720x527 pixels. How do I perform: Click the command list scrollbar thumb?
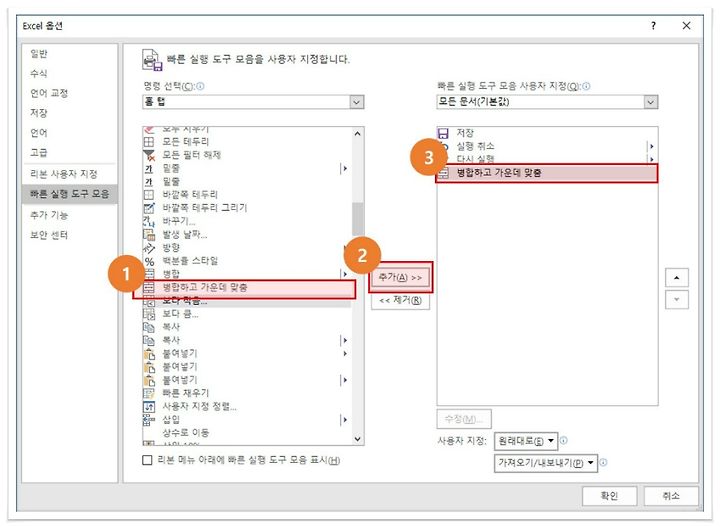358,219
